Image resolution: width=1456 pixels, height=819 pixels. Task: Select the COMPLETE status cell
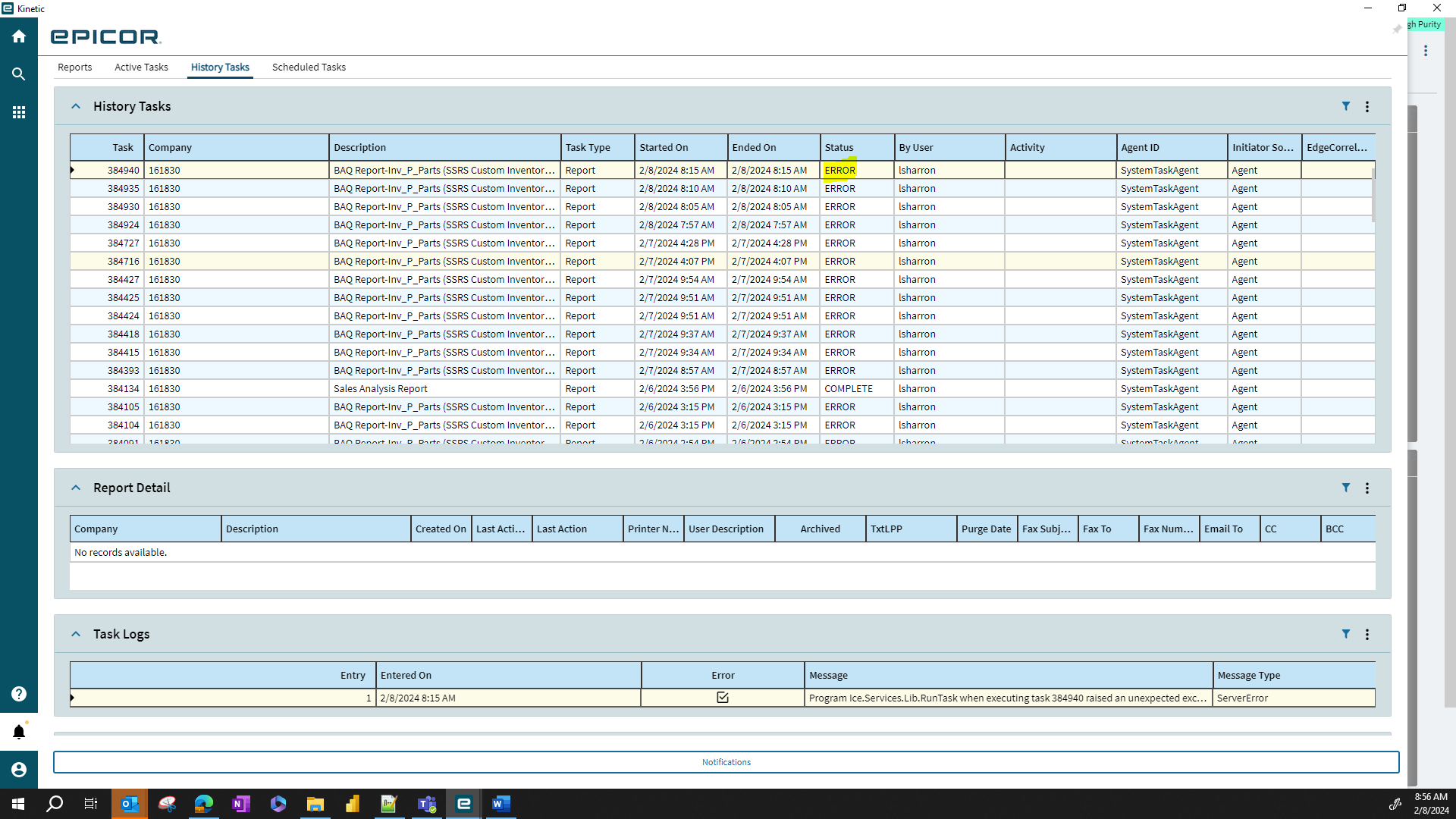(x=857, y=389)
